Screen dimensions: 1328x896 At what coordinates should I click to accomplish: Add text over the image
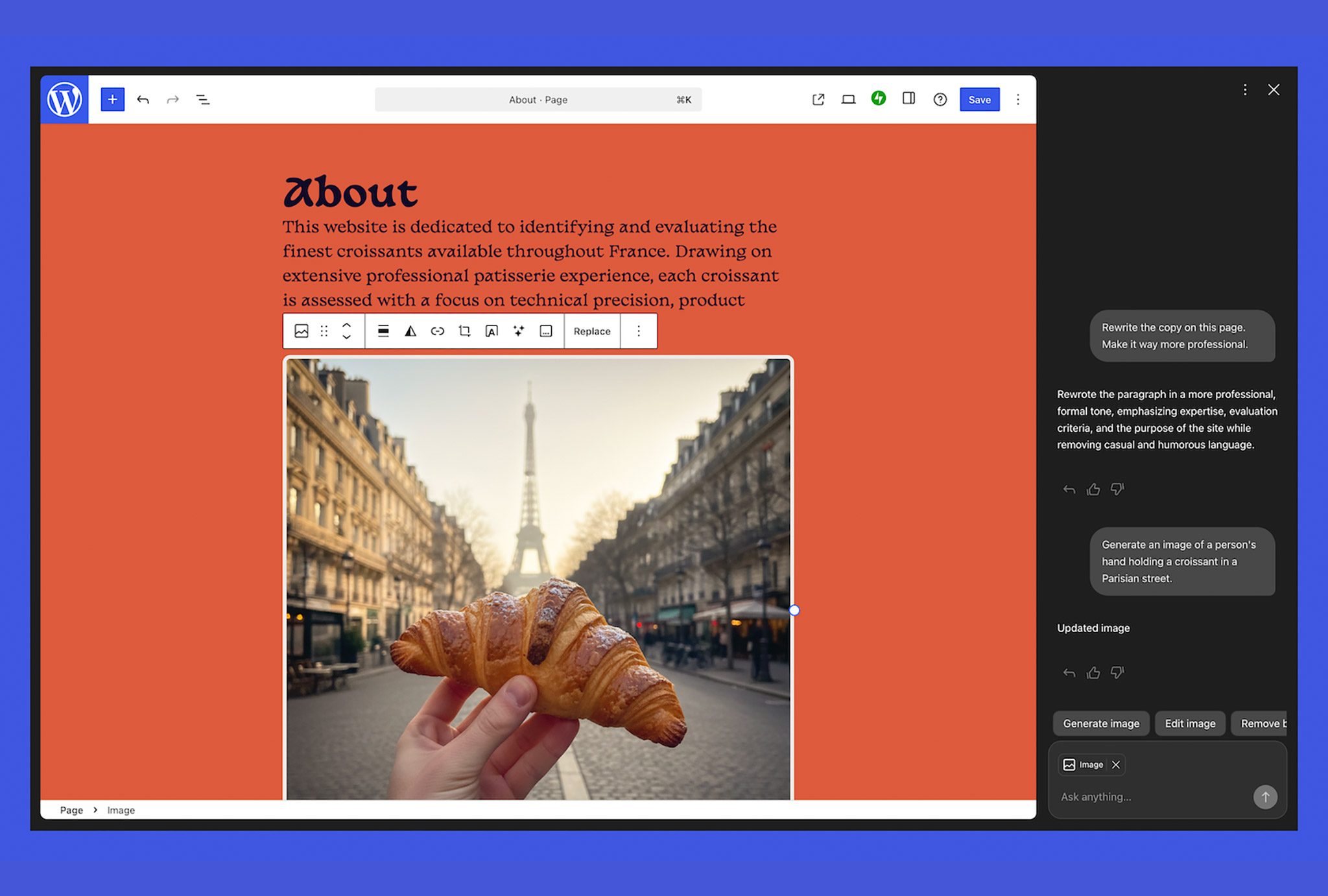(491, 331)
